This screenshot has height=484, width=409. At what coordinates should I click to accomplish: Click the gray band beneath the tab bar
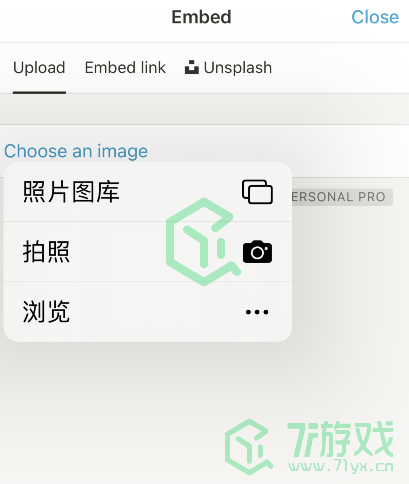pyautogui.click(x=204, y=109)
